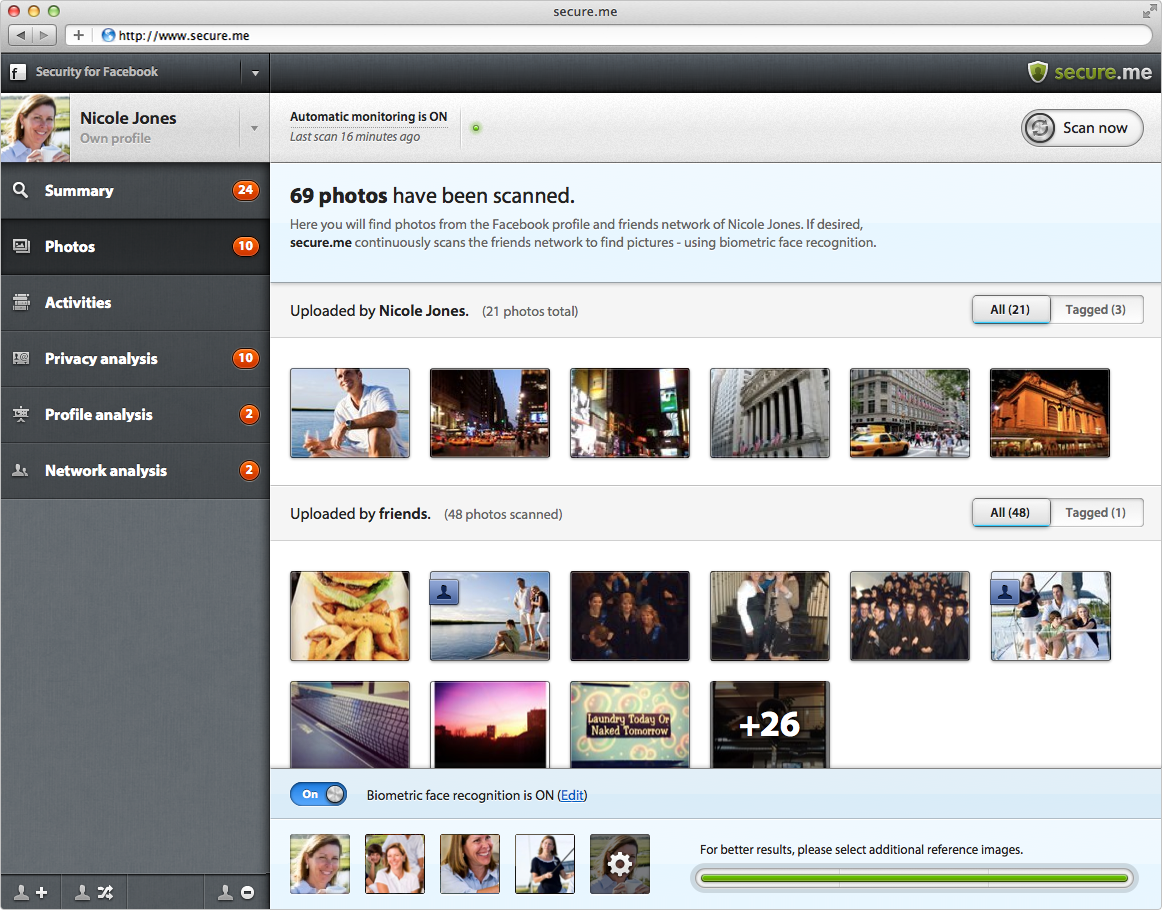Open Grand Central night photo

[x=1049, y=413]
